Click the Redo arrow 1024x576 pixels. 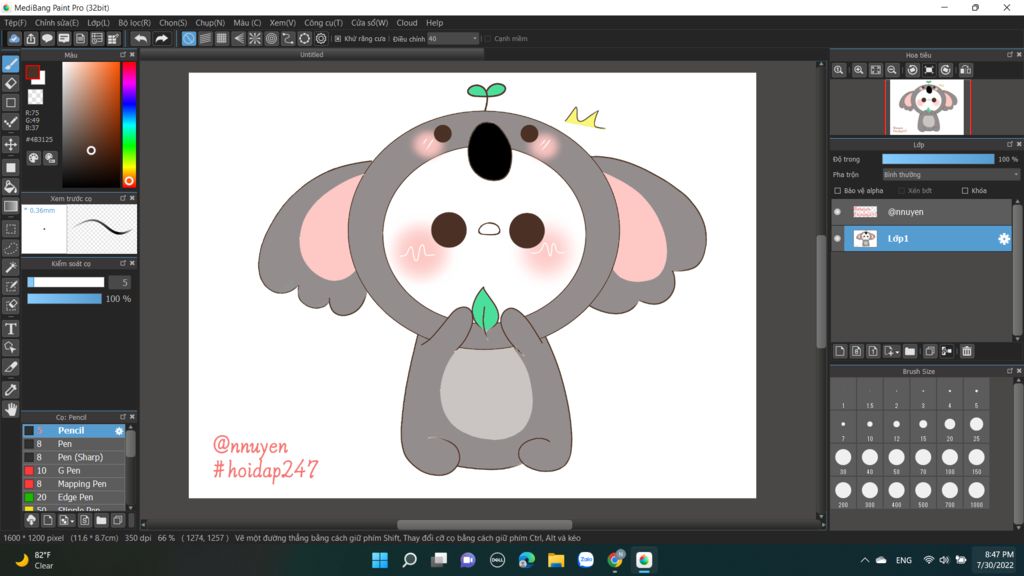point(161,39)
